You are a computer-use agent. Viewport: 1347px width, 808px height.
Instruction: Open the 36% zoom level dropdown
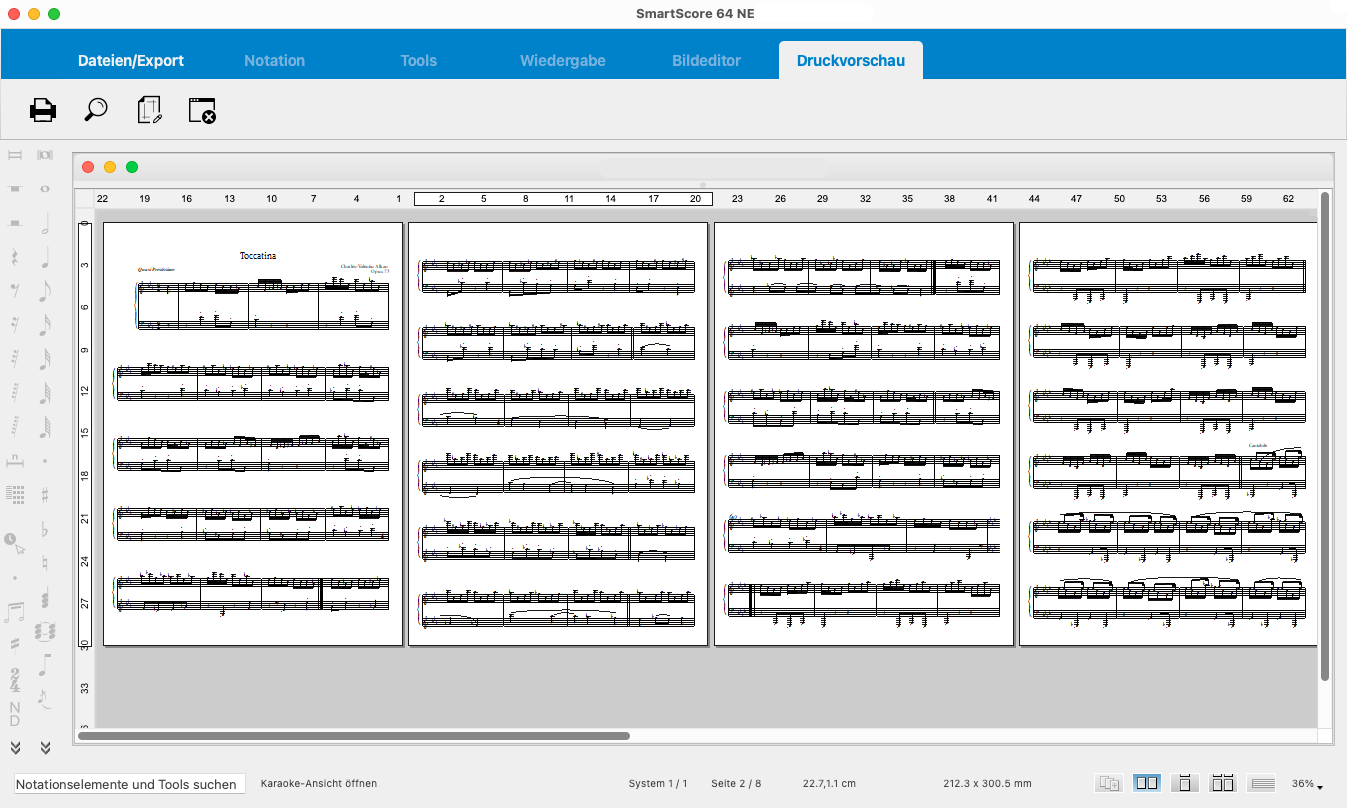(1307, 784)
